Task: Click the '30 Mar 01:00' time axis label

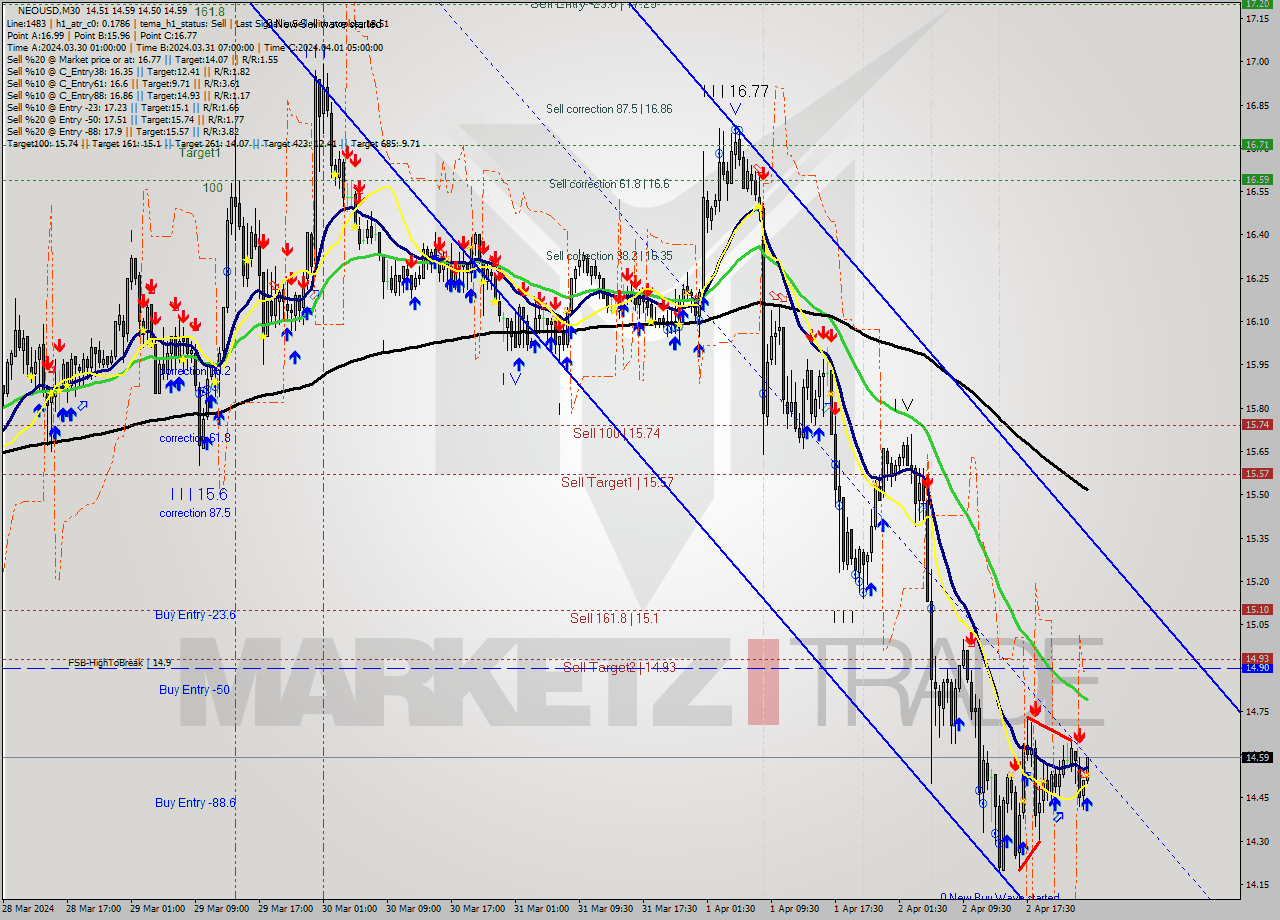Action: pos(349,909)
